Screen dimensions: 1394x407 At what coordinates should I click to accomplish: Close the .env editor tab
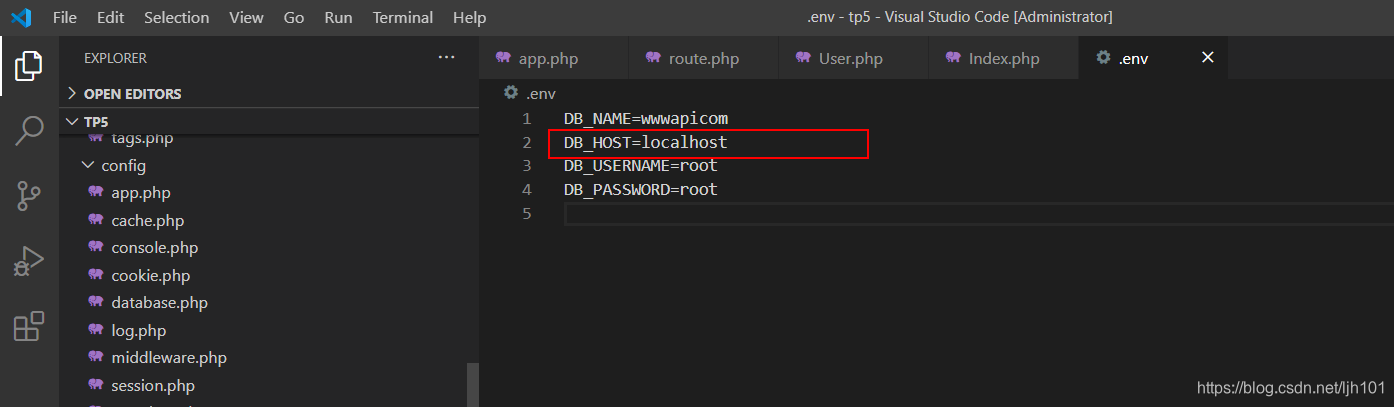click(1207, 58)
